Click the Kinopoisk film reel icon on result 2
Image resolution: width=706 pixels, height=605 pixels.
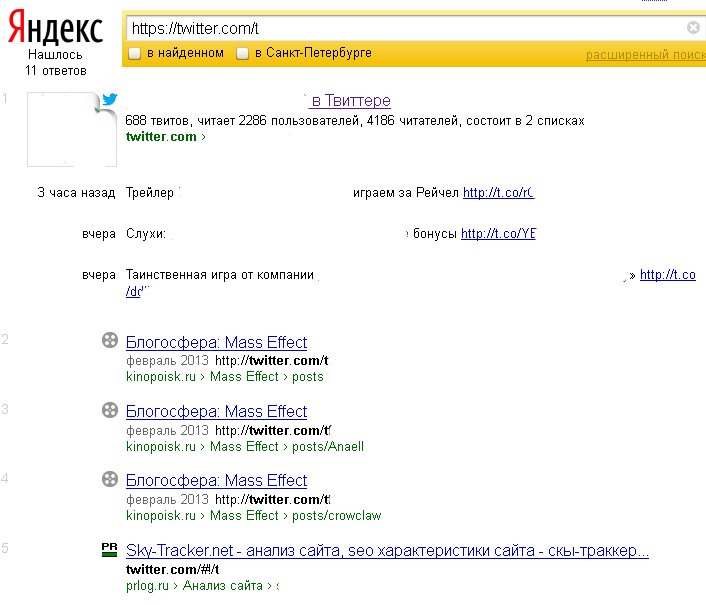[110, 341]
